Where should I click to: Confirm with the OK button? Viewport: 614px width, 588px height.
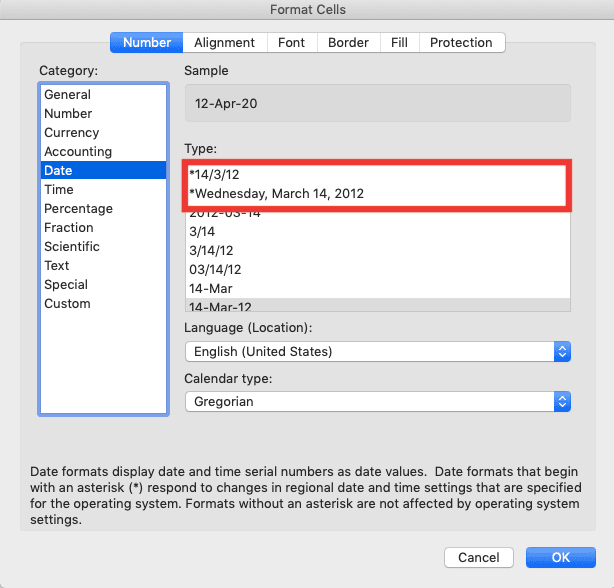pos(561,557)
